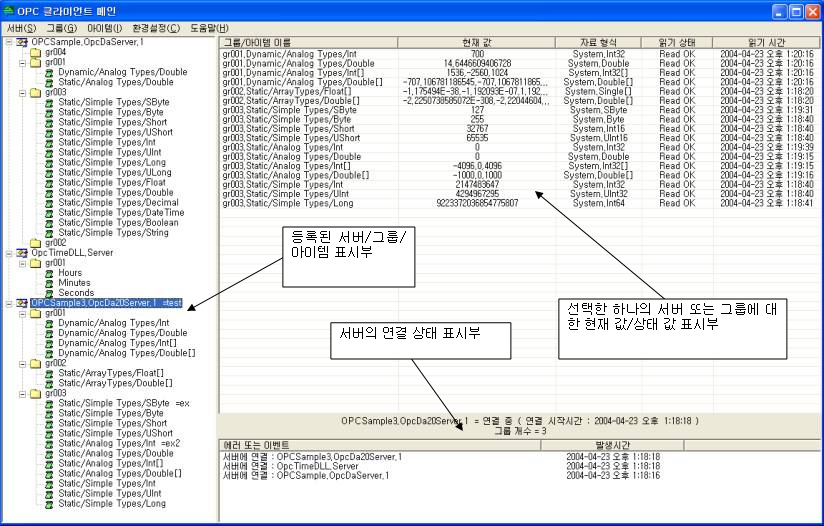
Task: Open the 환경설정(C) menu
Action: [156, 28]
